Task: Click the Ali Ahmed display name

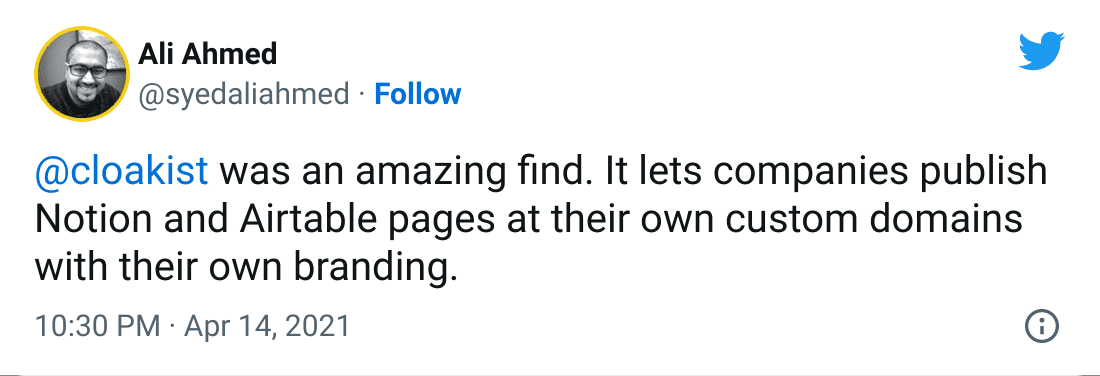Action: [208, 53]
